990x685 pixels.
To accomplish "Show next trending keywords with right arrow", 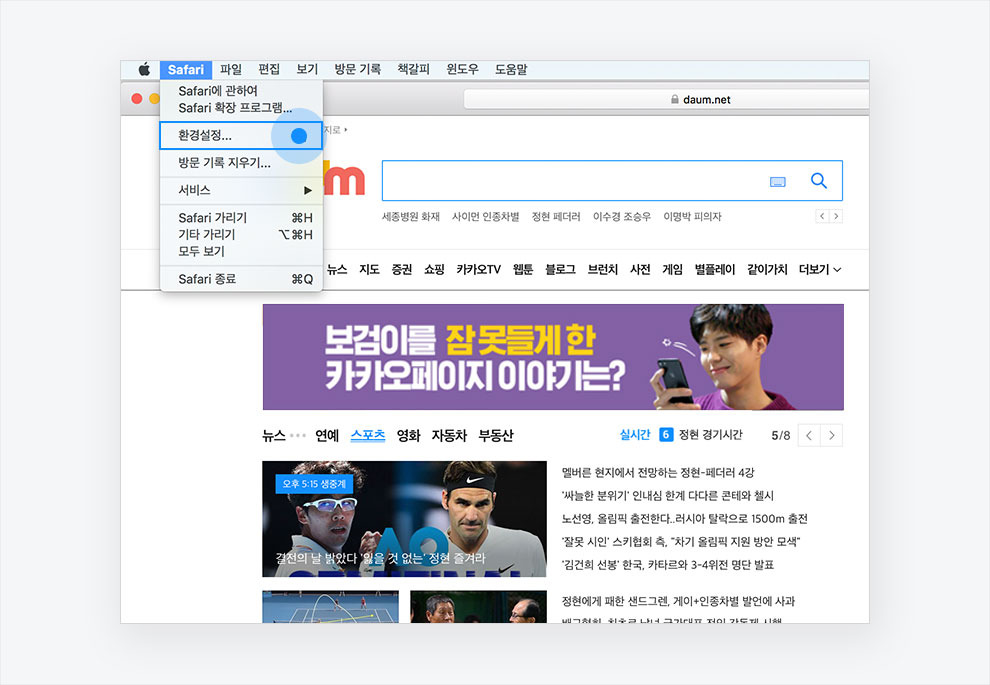I will [x=836, y=217].
